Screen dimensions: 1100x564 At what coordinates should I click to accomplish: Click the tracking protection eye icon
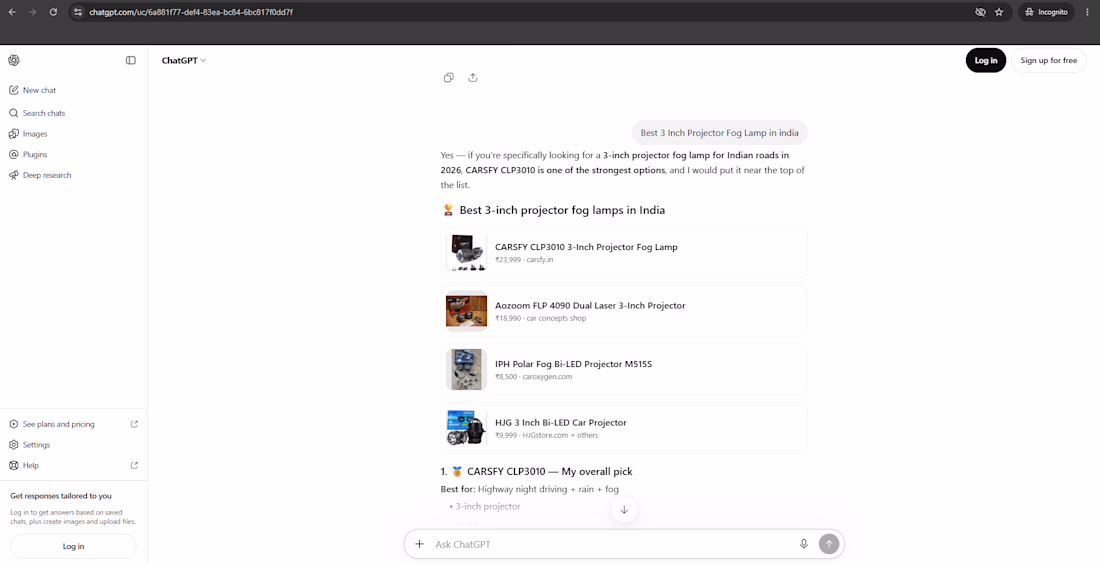pyautogui.click(x=981, y=12)
